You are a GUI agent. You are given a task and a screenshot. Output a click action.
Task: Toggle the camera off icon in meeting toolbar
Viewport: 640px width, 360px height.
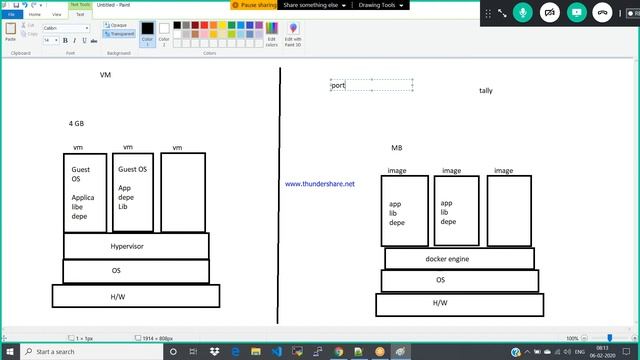[550, 13]
